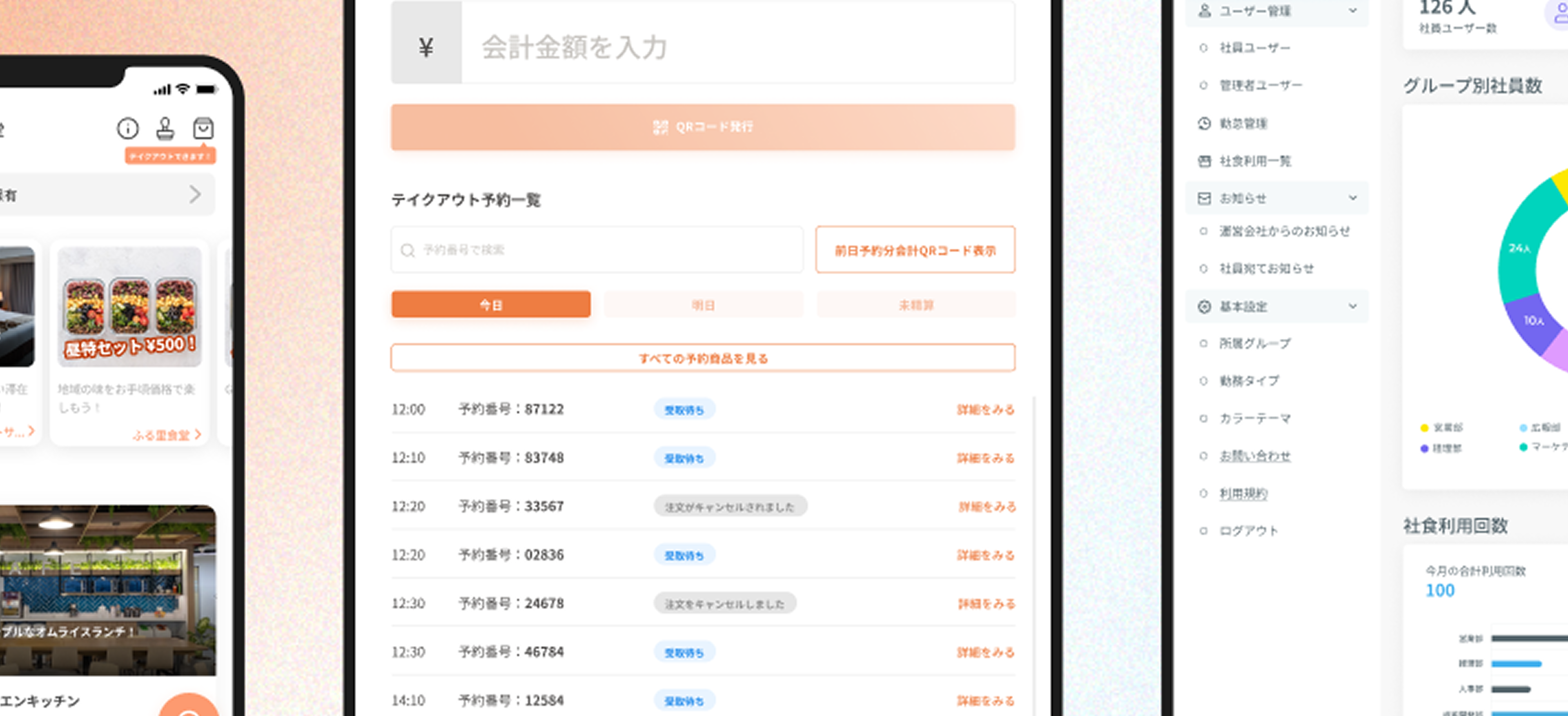Collapse the ユーザー管理 section chevron
1568x716 pixels.
click(1352, 11)
